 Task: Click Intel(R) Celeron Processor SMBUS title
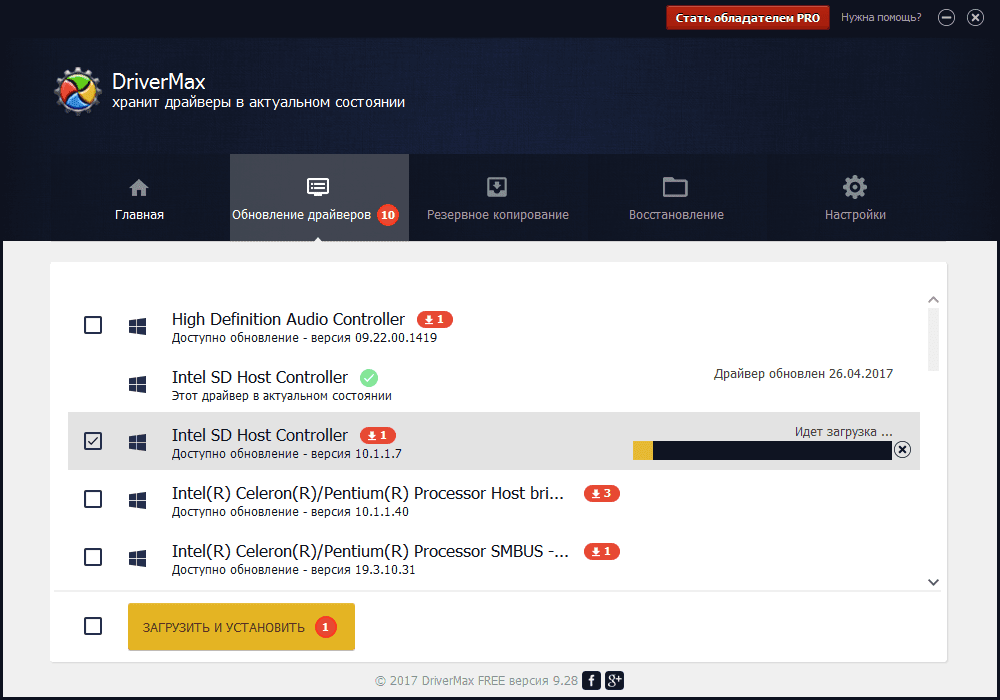click(x=370, y=551)
